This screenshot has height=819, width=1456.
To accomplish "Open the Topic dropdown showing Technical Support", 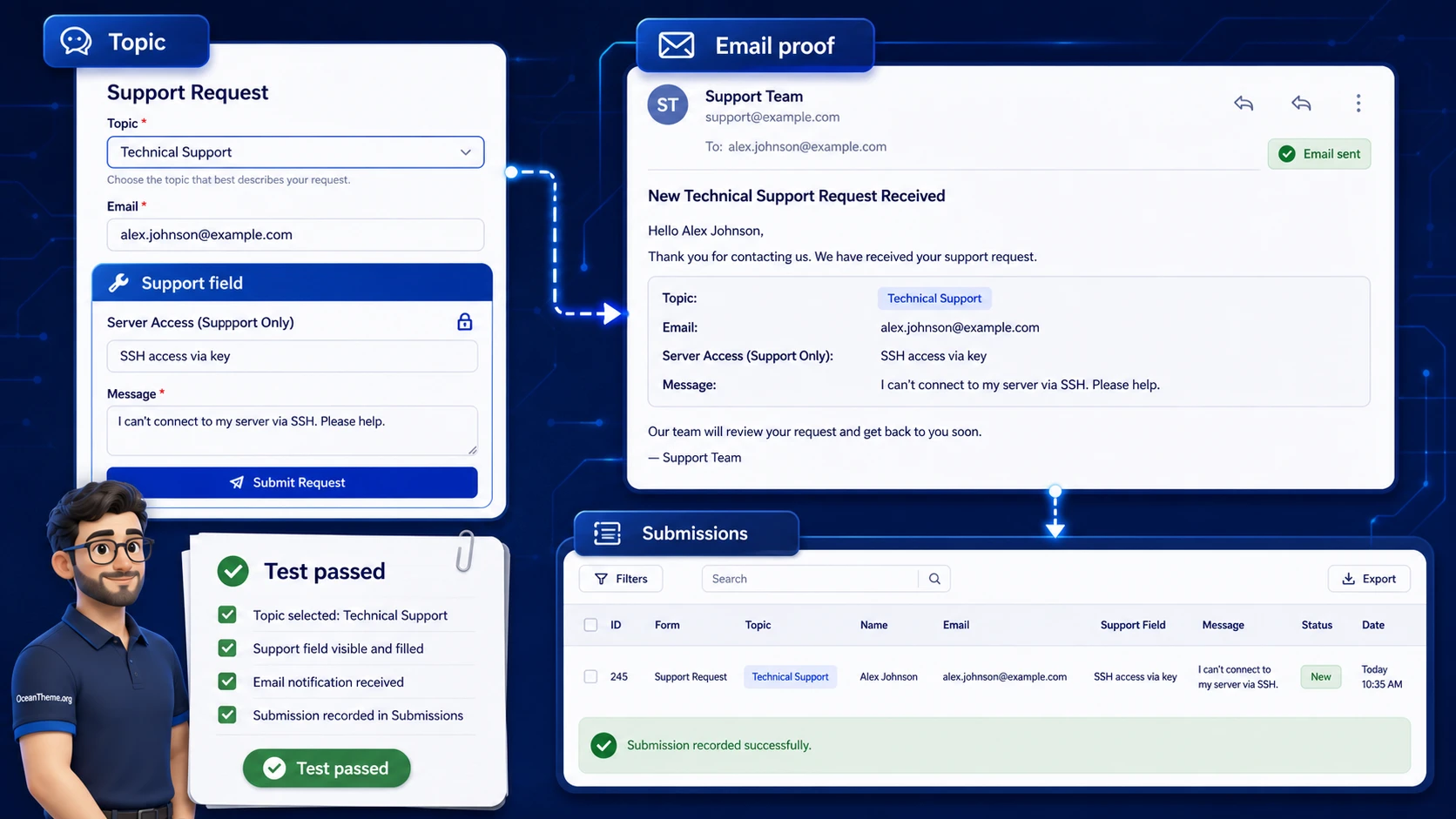I will tap(295, 152).
